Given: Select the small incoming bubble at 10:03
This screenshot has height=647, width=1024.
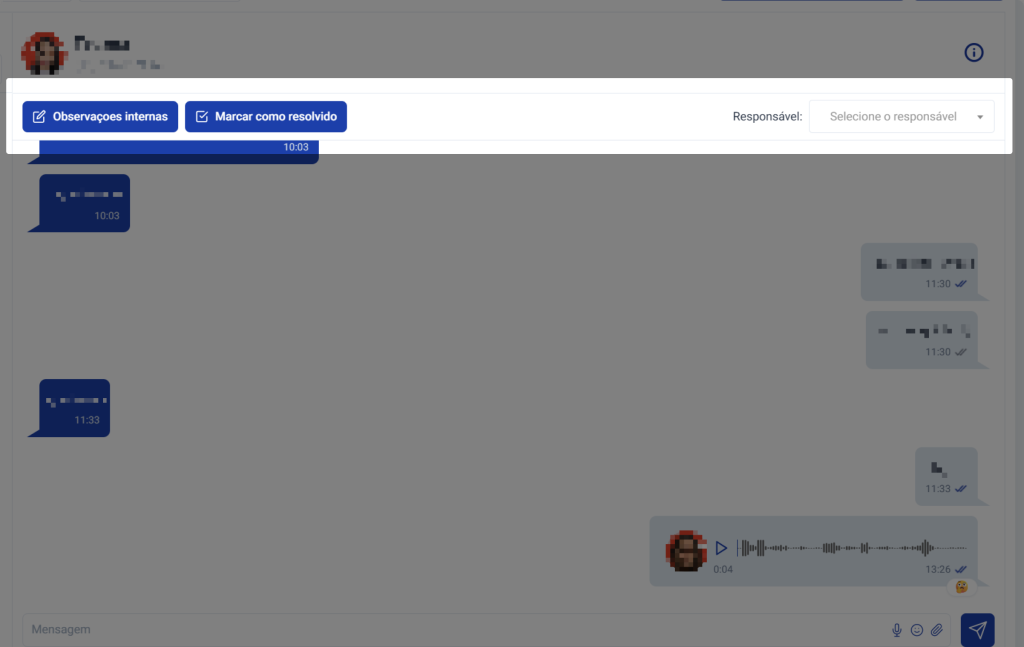Looking at the screenshot, I should pyautogui.click(x=84, y=203).
